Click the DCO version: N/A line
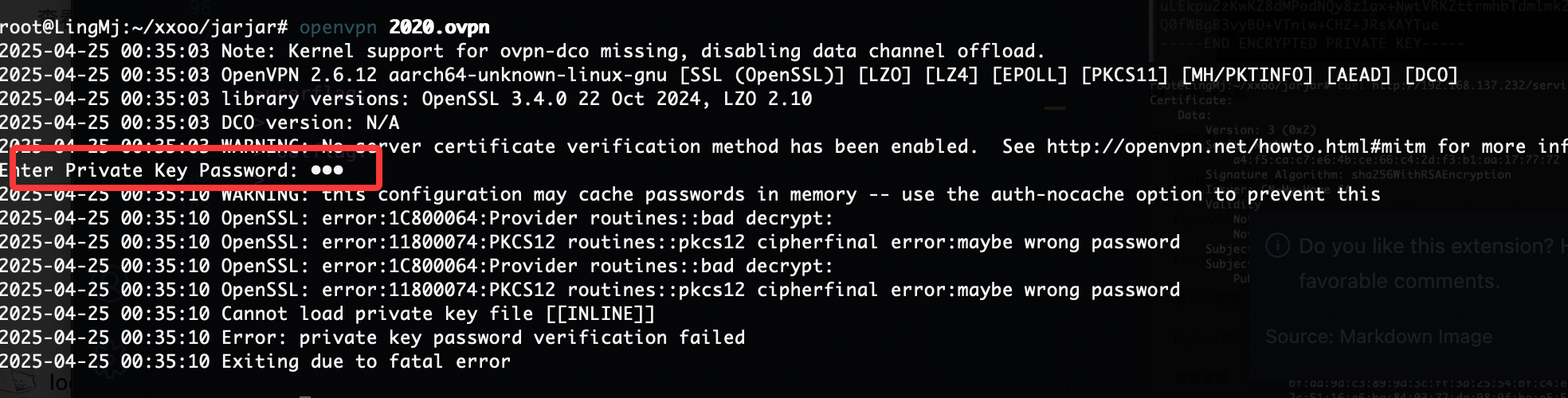 tap(200, 123)
